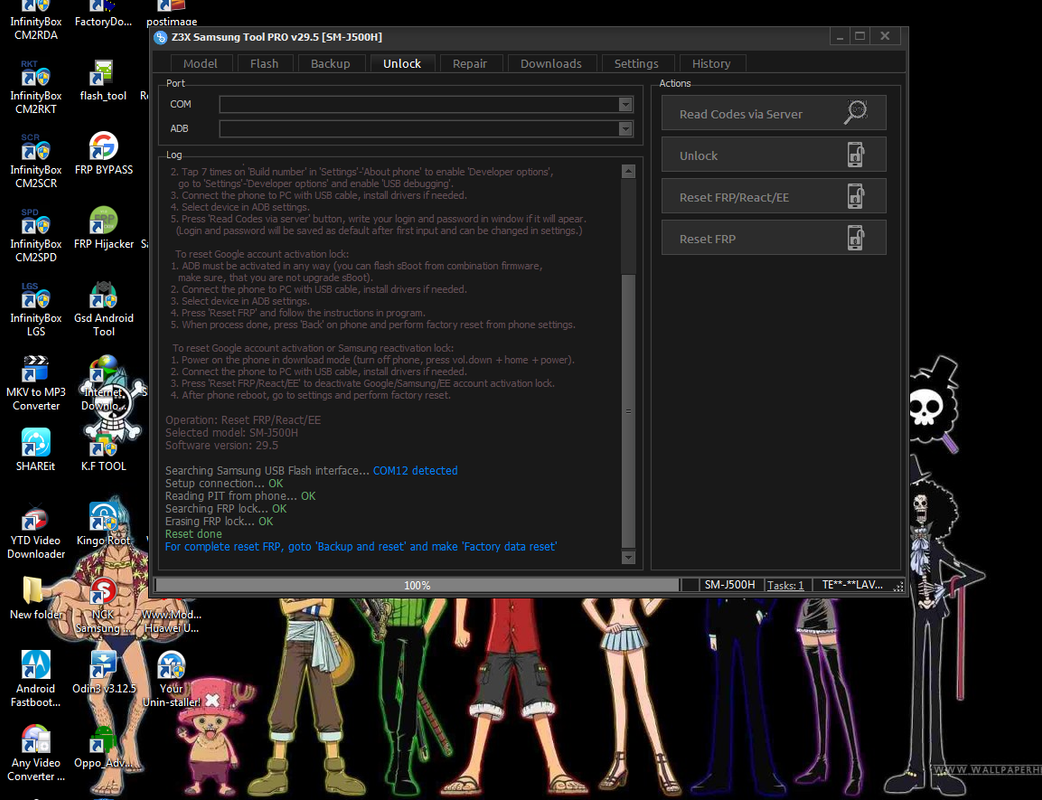This screenshot has width=1042, height=800.
Task: Open FactoryDo... desktop shortcut
Action: [x=103, y=13]
